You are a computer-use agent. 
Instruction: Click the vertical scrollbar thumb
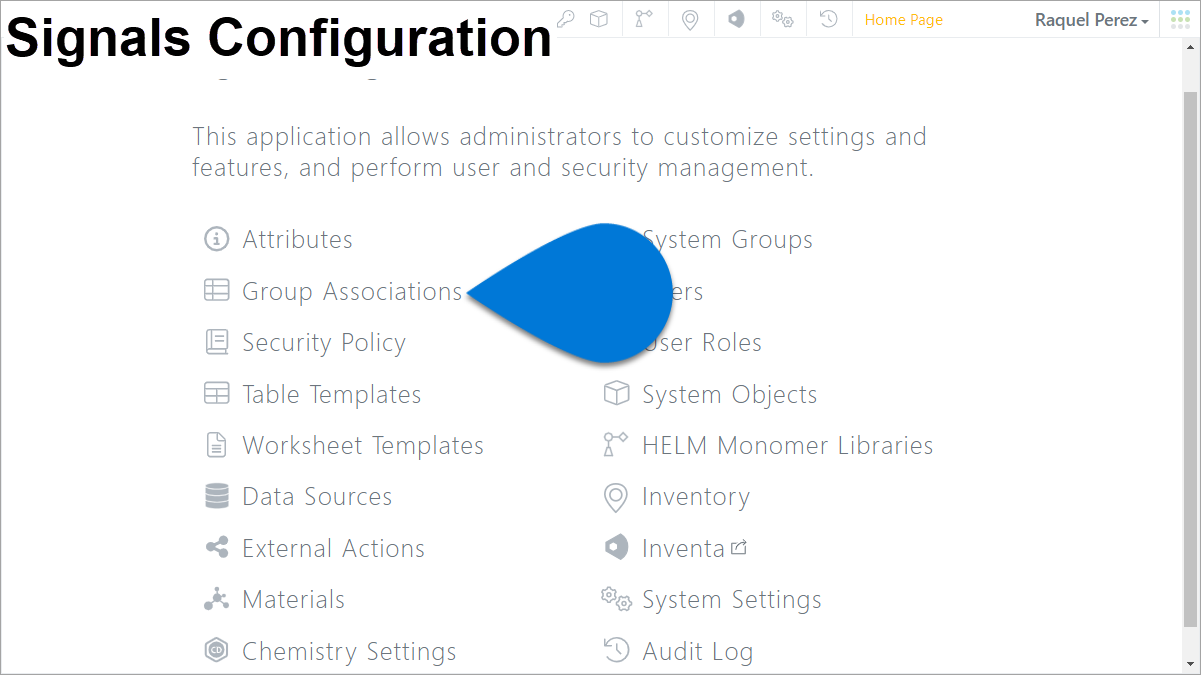click(1190, 358)
